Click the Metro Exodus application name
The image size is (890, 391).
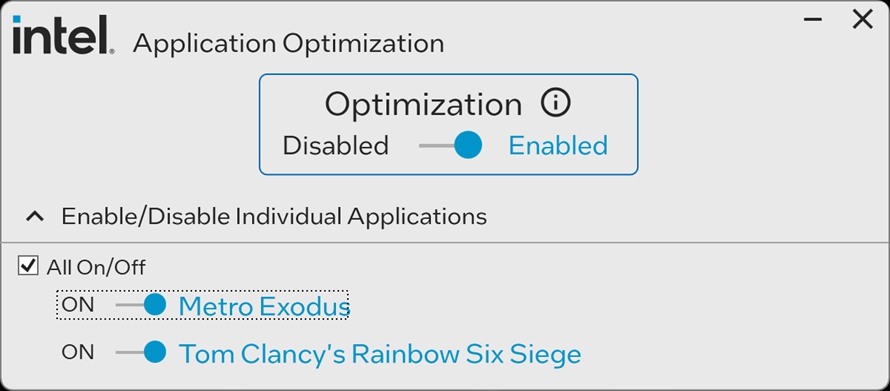pos(264,306)
